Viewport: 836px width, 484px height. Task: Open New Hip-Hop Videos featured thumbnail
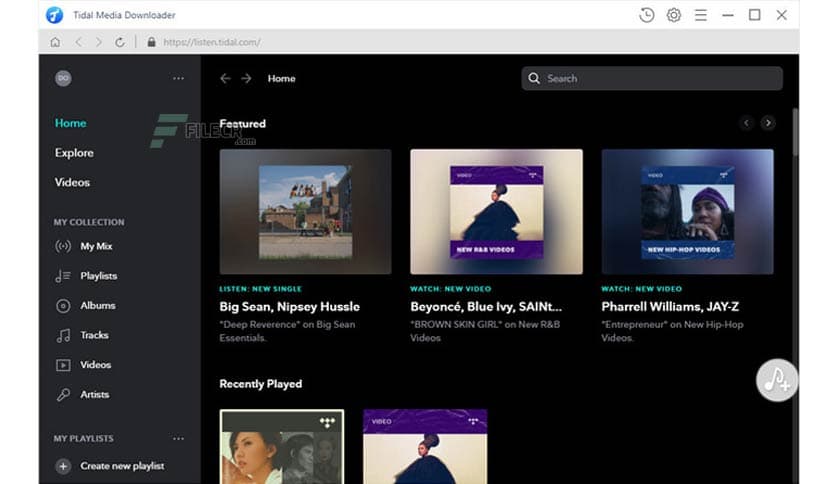[687, 212]
